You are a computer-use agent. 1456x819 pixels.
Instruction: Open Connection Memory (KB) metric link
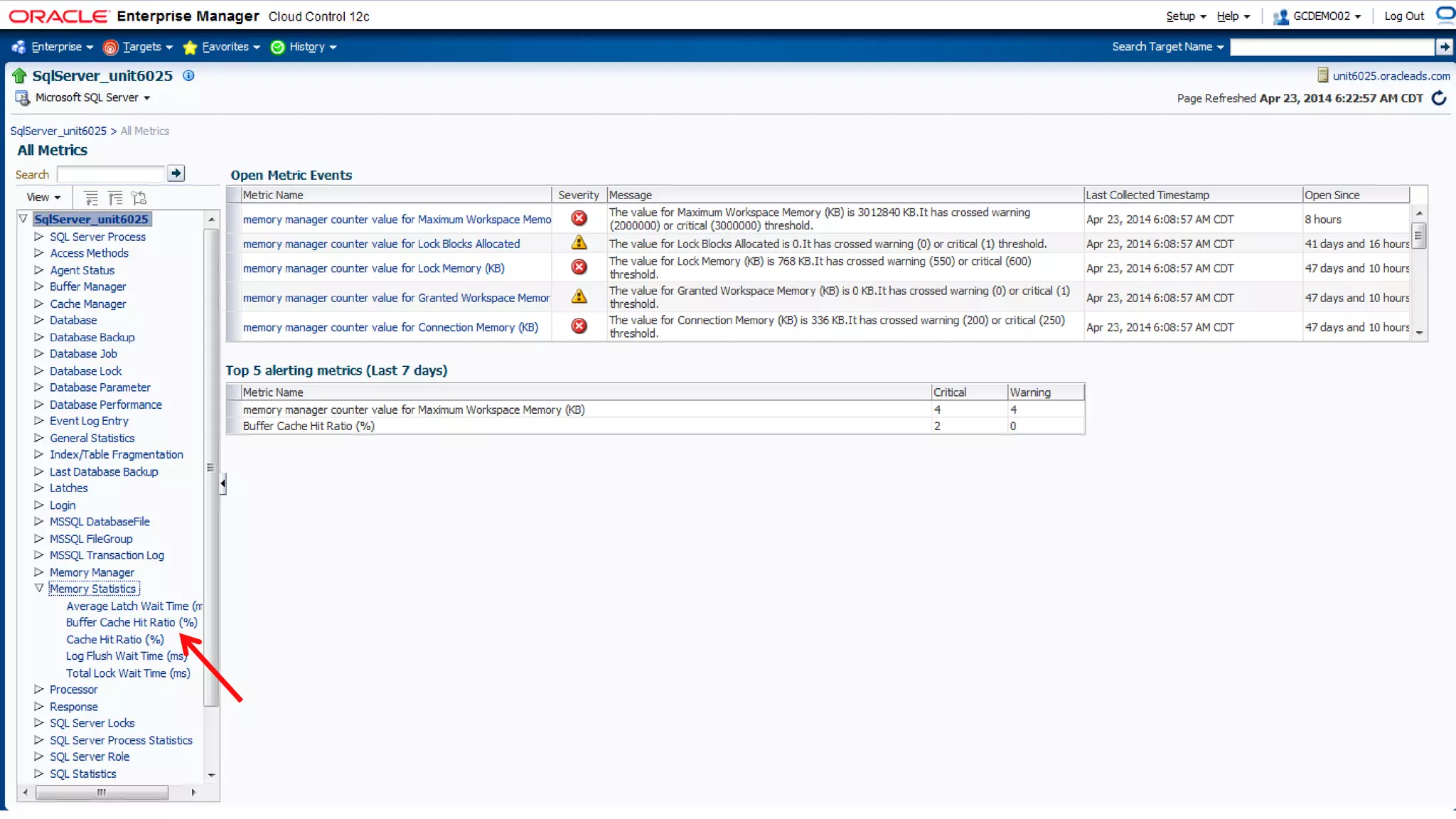click(390, 327)
